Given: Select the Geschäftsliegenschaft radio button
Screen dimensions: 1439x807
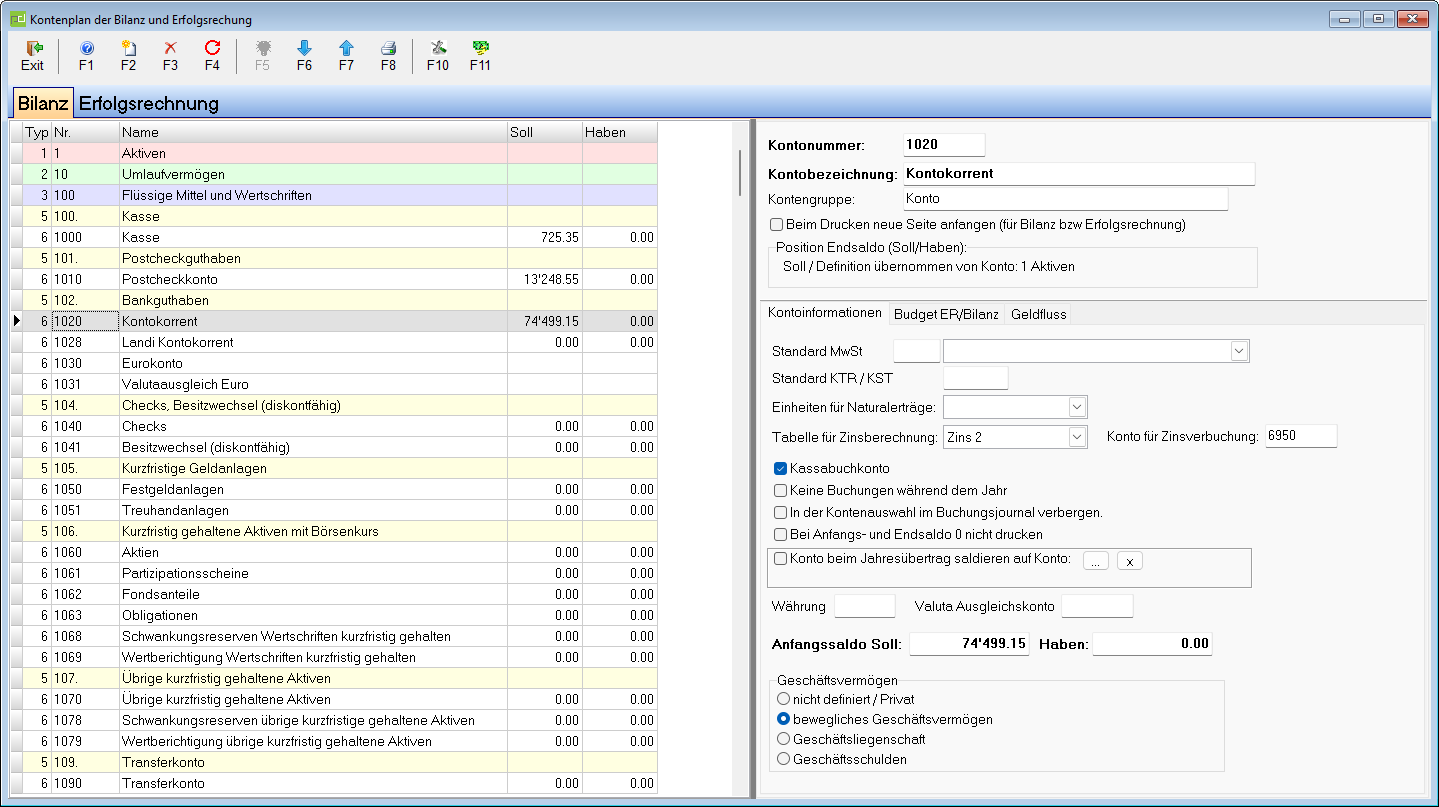Looking at the screenshot, I should point(784,739).
